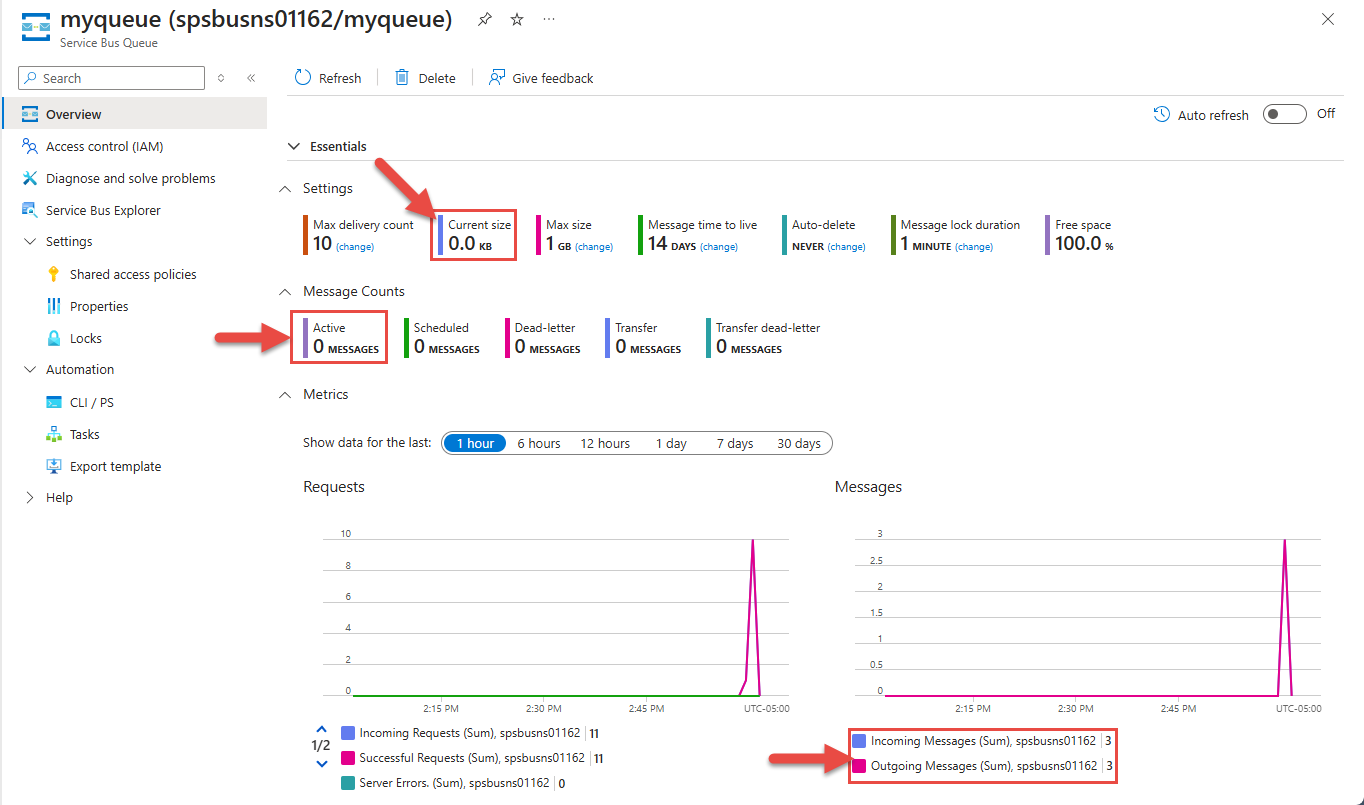
Task: Pin the myqueue page to dashboard
Action: 485,20
